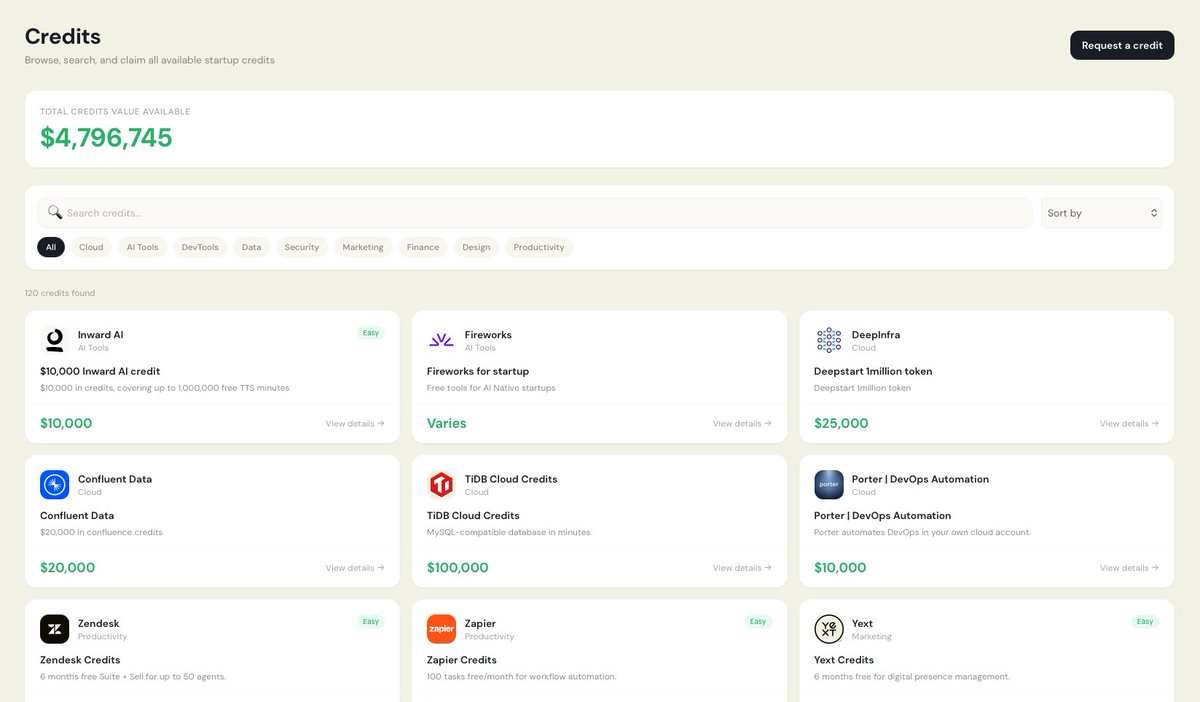
Task: View details of Fireworks for startup
Action: click(x=742, y=424)
